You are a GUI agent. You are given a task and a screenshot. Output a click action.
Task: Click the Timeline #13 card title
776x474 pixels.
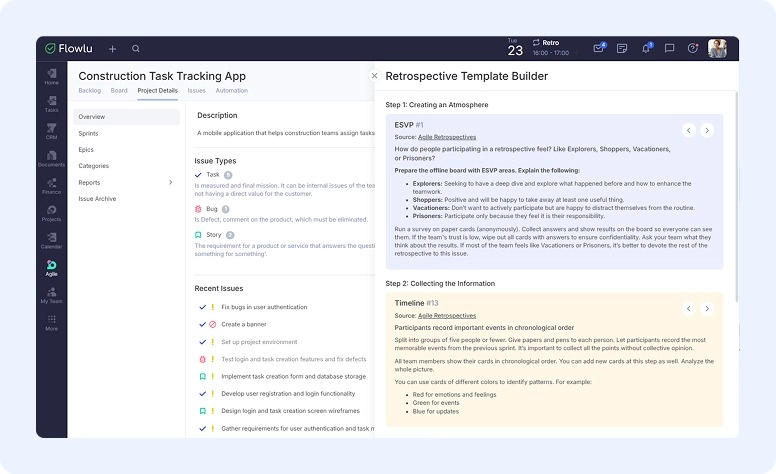tap(416, 303)
